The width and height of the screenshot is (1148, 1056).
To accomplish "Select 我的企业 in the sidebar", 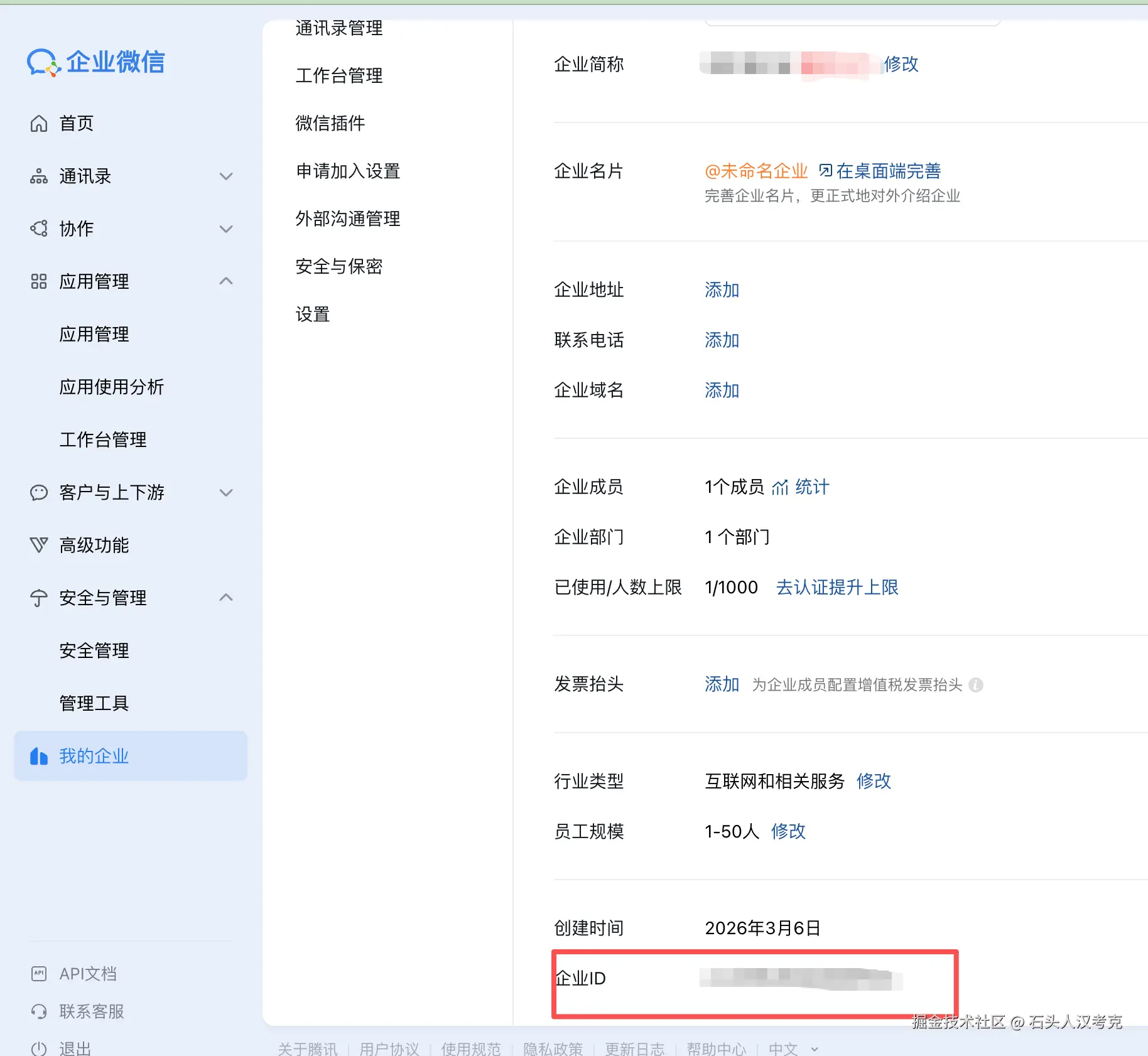I will pyautogui.click(x=131, y=756).
